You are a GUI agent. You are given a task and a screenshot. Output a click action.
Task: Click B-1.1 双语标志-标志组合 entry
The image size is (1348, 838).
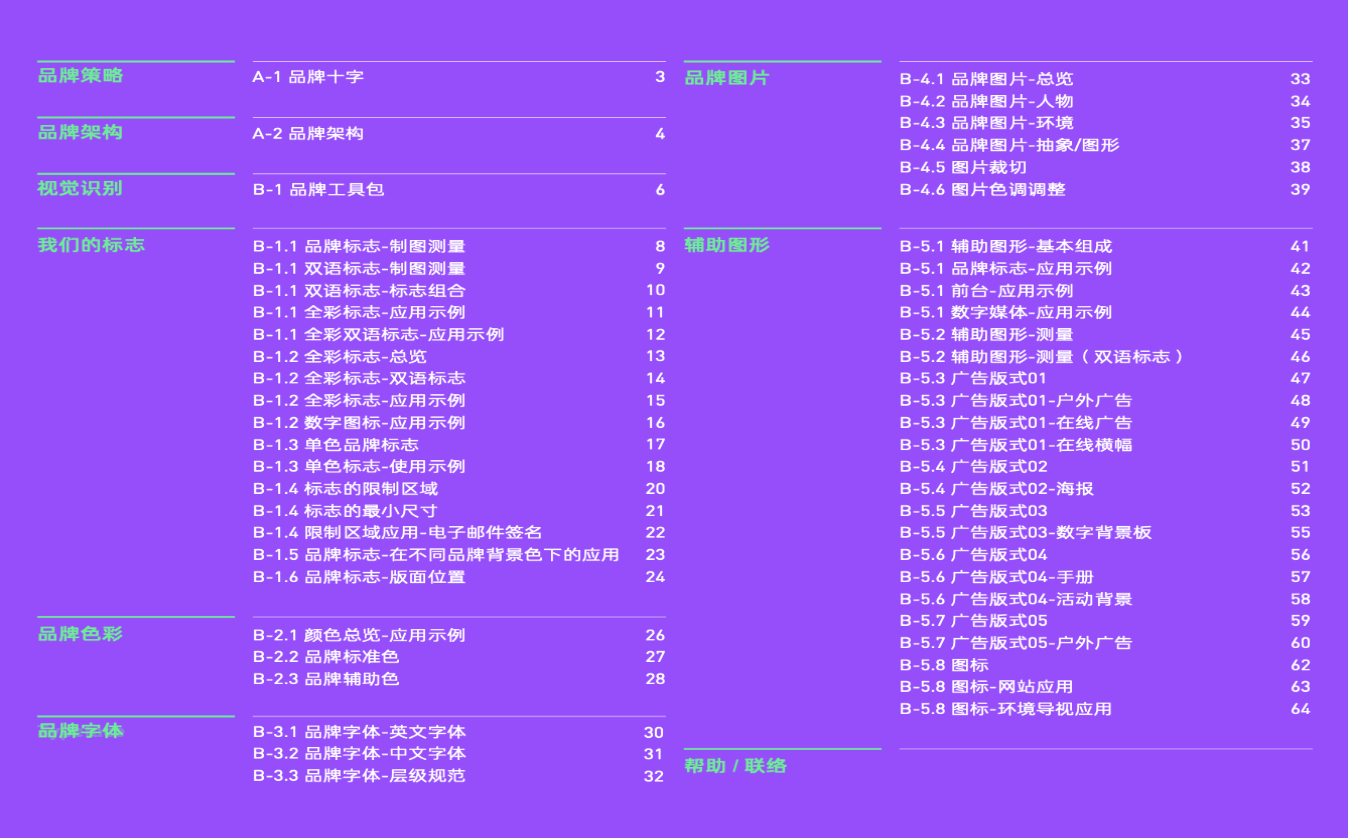(359, 290)
